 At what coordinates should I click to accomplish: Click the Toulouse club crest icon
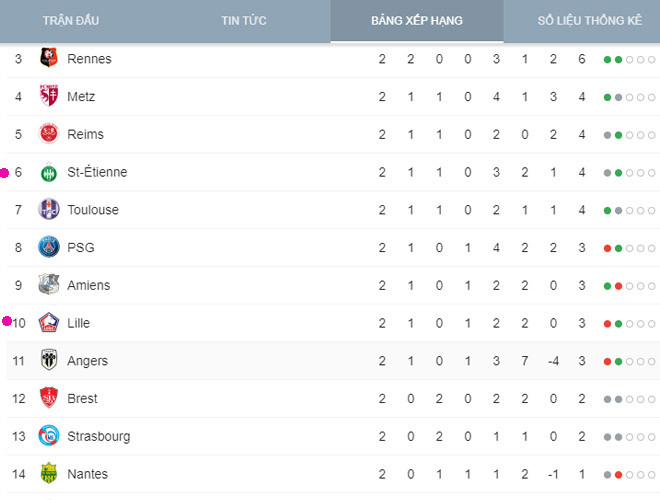tap(48, 210)
